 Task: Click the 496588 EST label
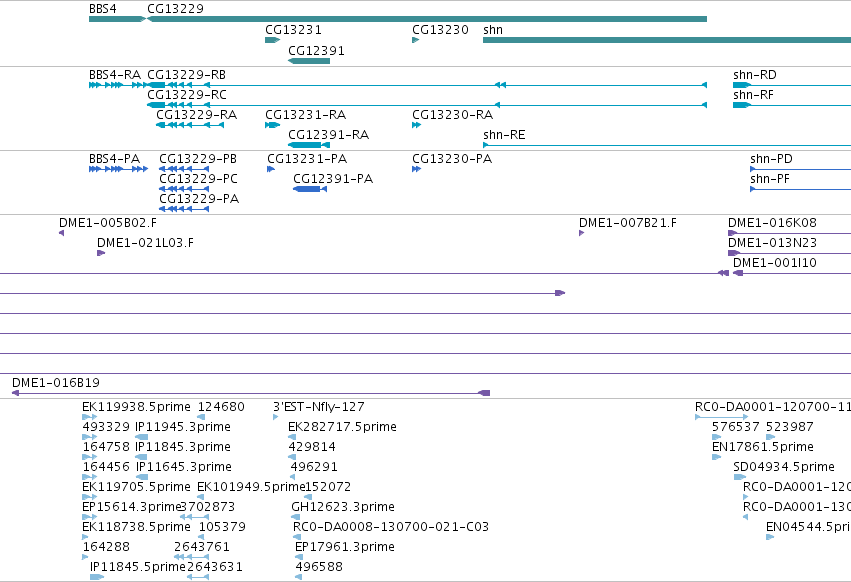319,567
